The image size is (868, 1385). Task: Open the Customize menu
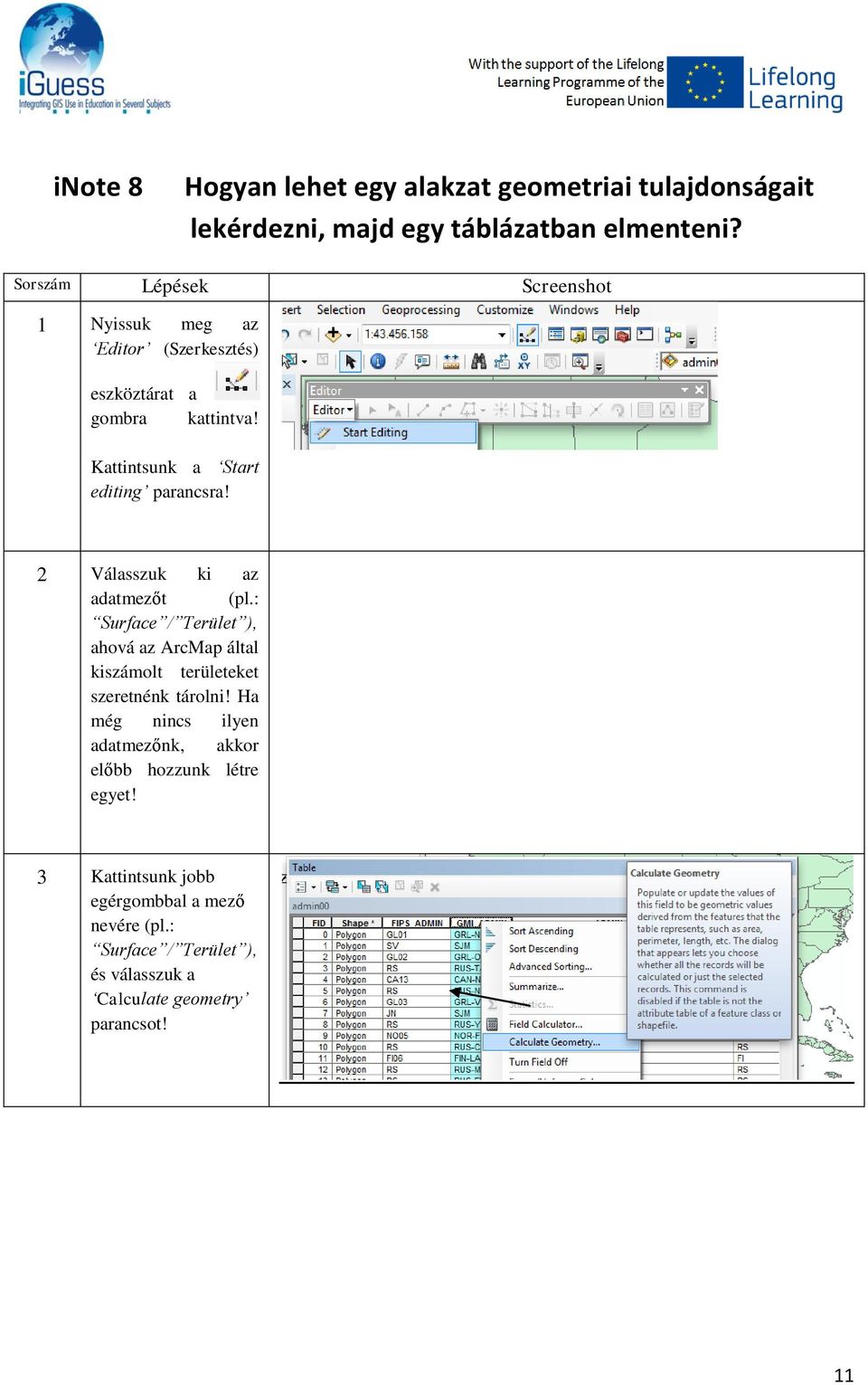coord(505,309)
